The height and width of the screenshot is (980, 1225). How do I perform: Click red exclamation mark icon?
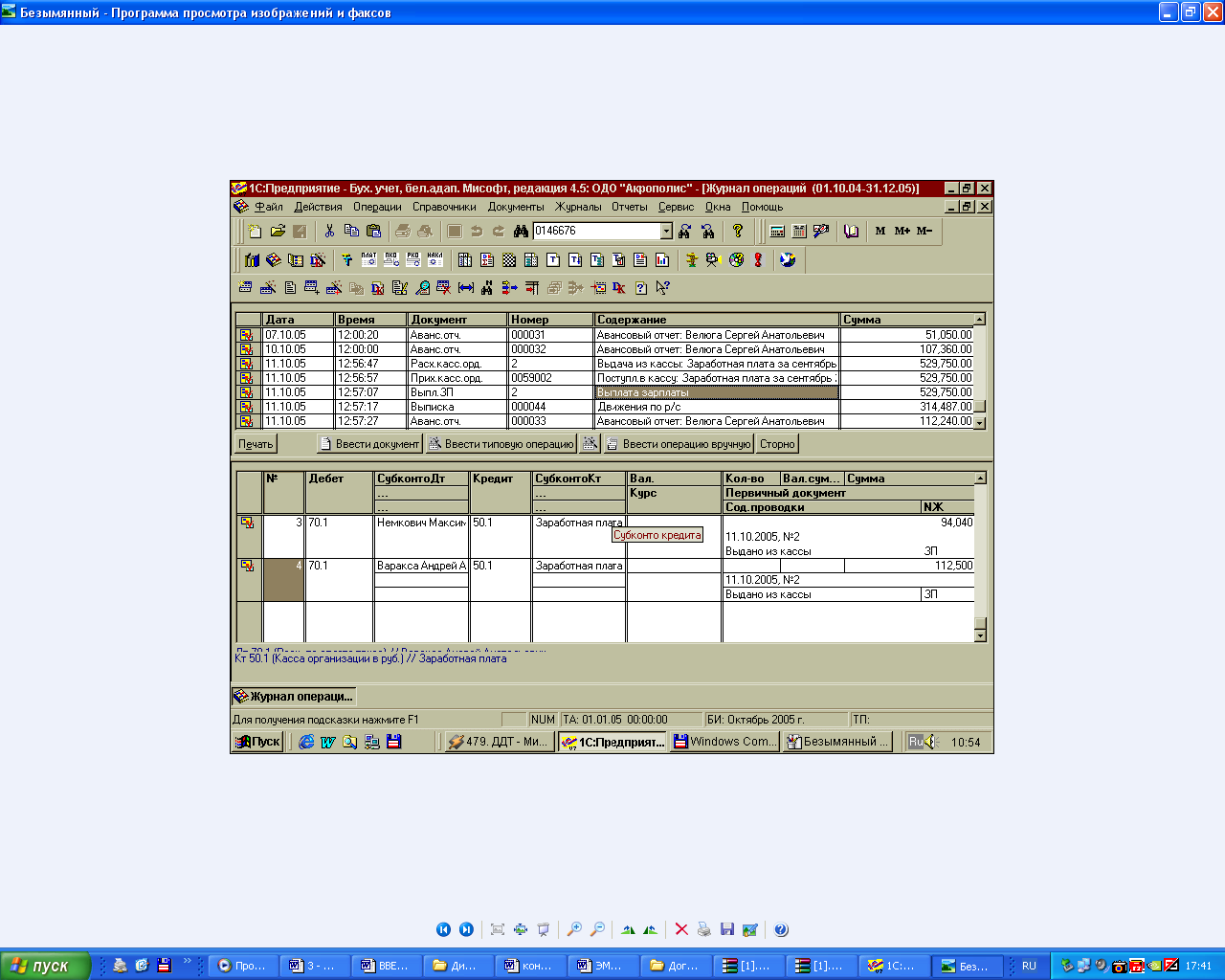click(758, 259)
